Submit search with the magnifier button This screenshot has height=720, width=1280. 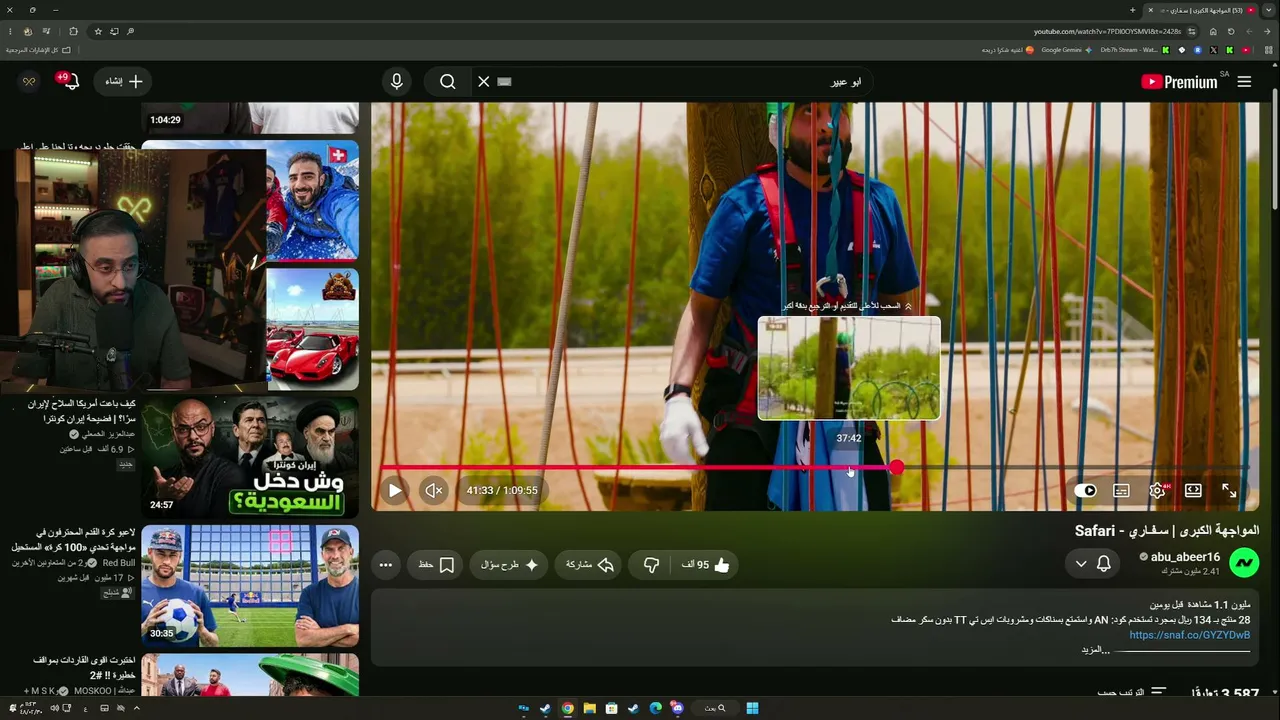point(448,82)
